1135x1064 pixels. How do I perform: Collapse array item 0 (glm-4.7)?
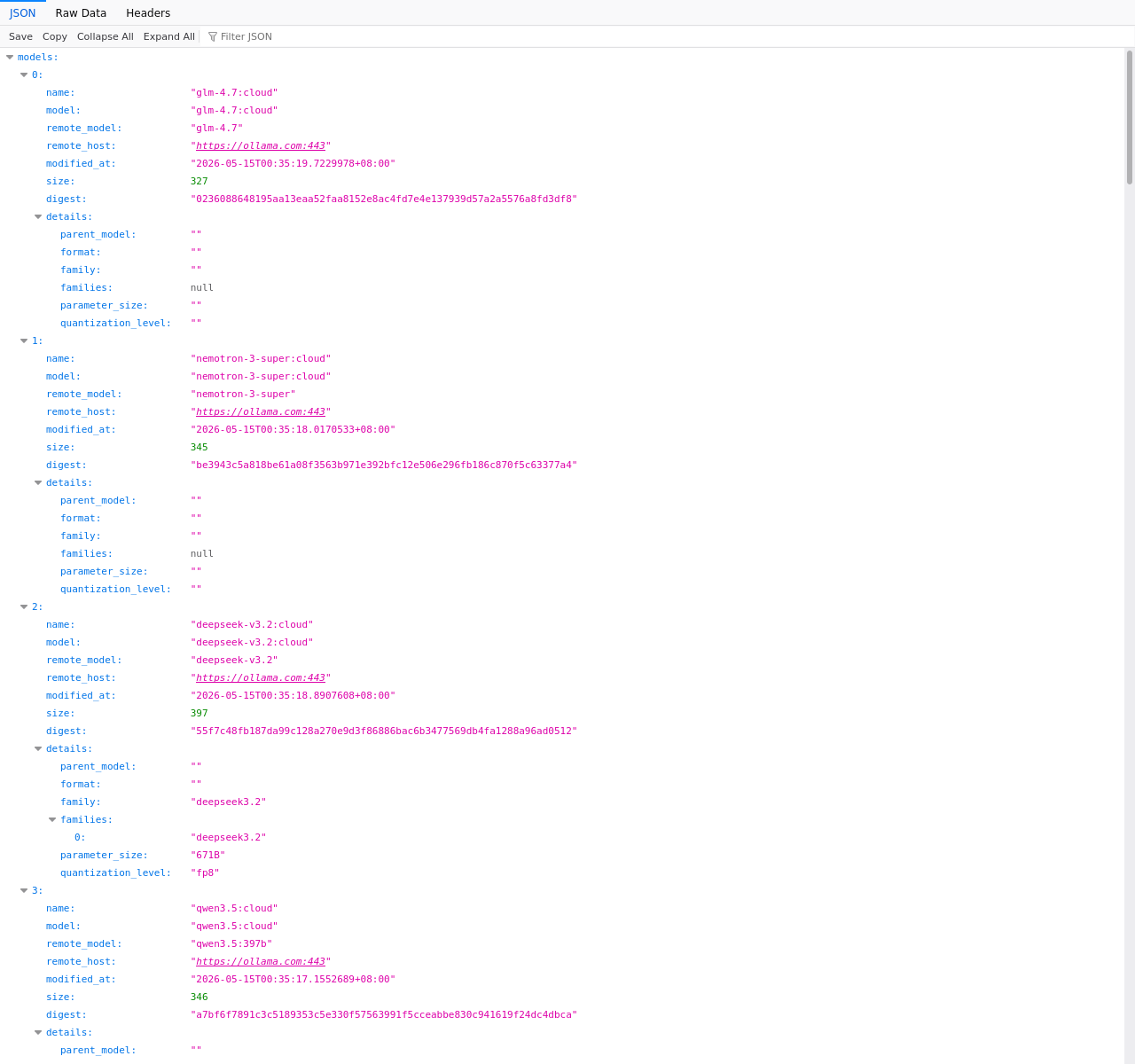click(24, 74)
